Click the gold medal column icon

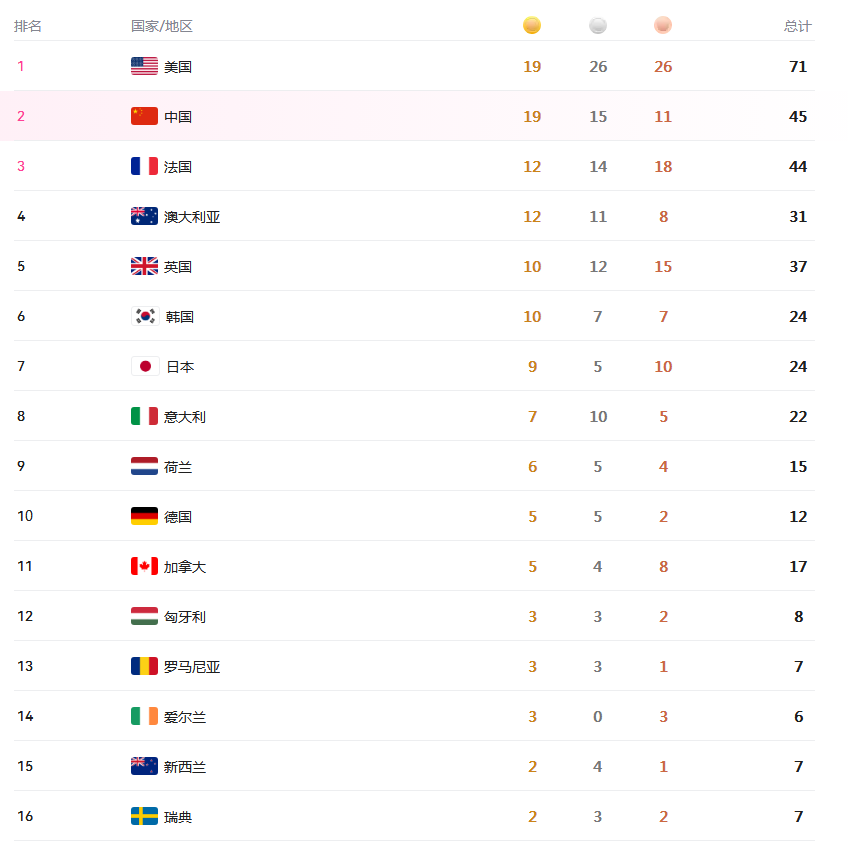[x=532, y=25]
